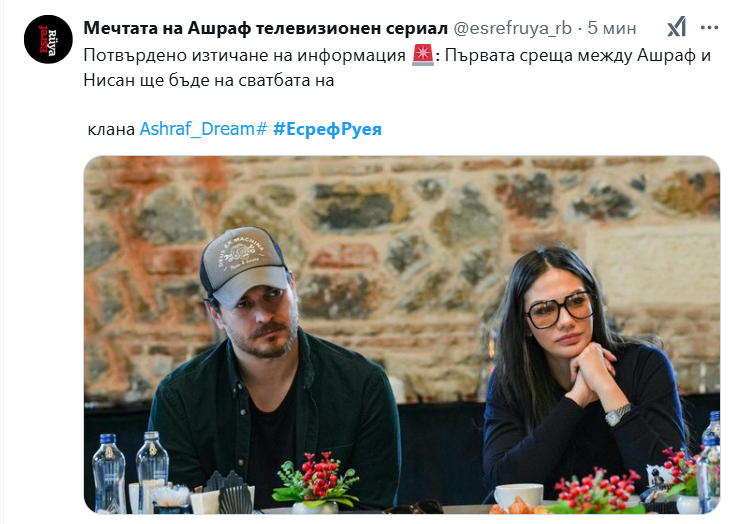Click the man's Deus Ex Machina cap in photo

(244, 266)
